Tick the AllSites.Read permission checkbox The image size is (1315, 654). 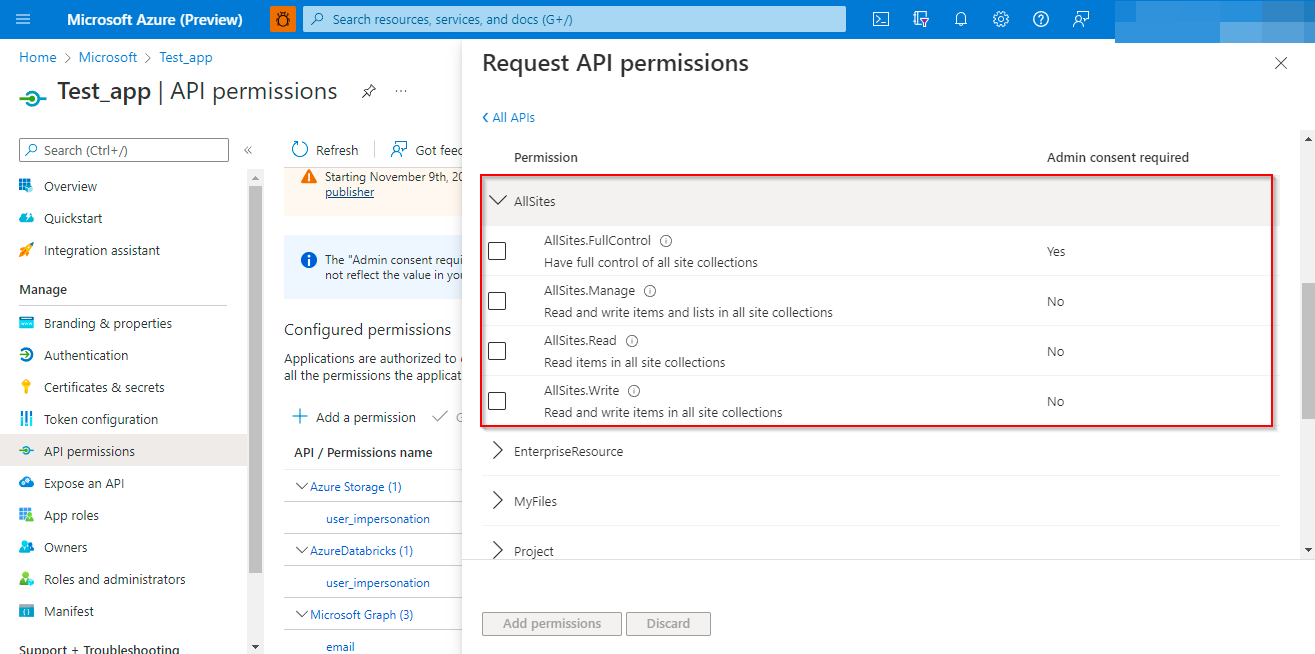(x=497, y=351)
